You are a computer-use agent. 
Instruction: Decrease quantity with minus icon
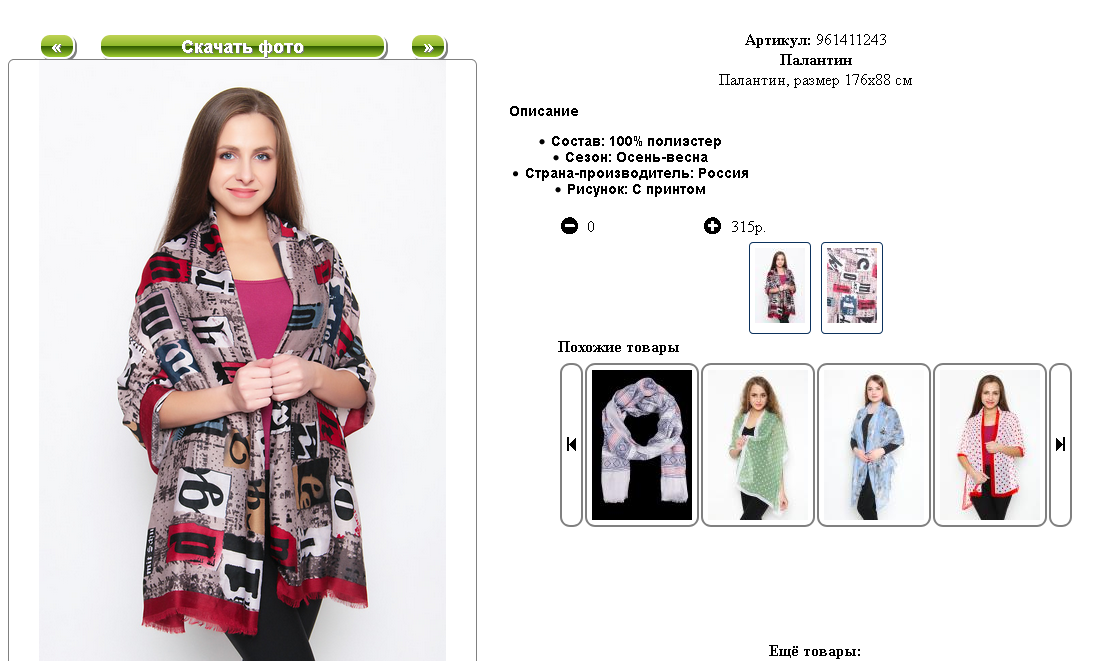pyautogui.click(x=569, y=225)
